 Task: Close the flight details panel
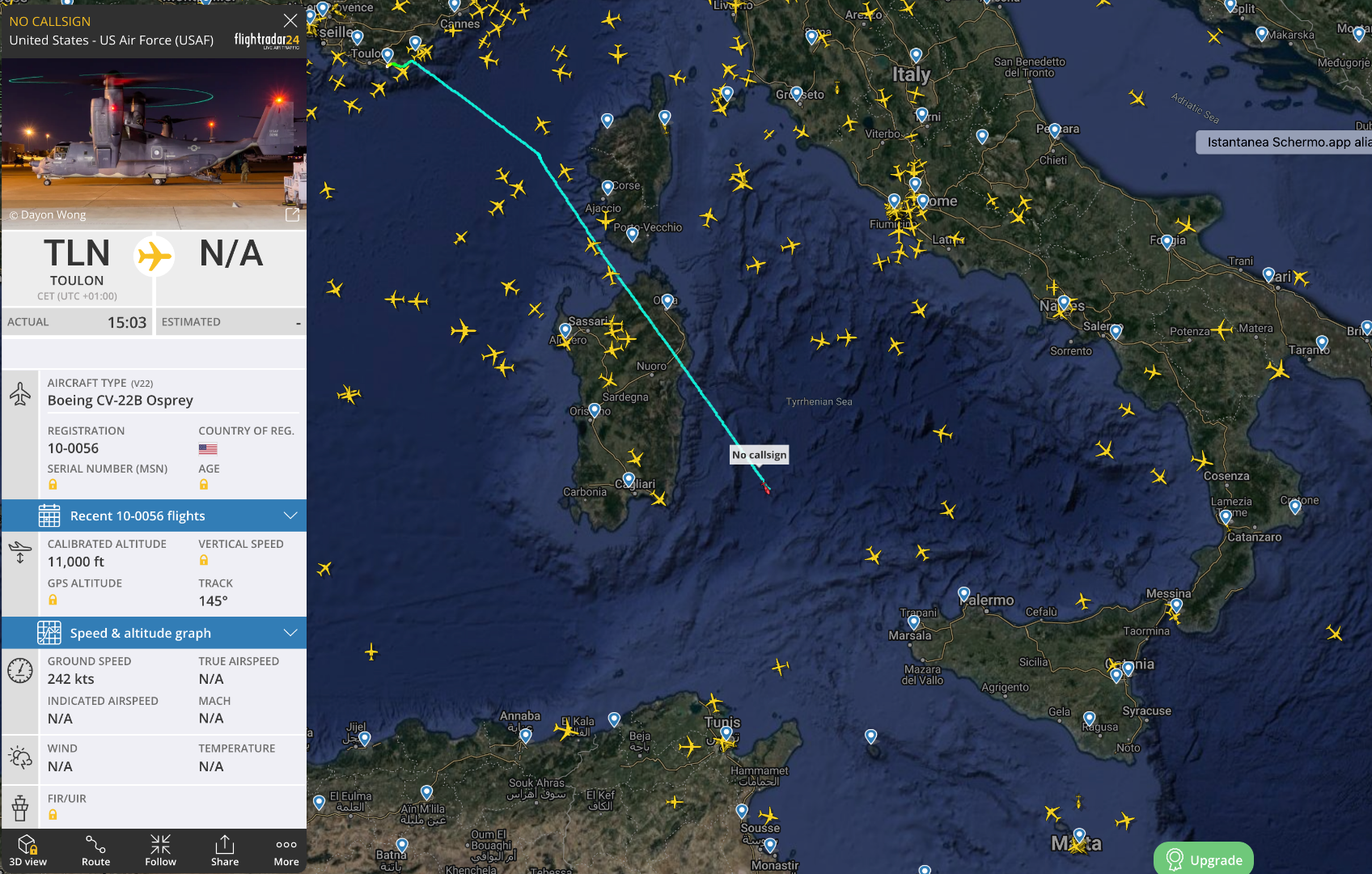click(290, 20)
